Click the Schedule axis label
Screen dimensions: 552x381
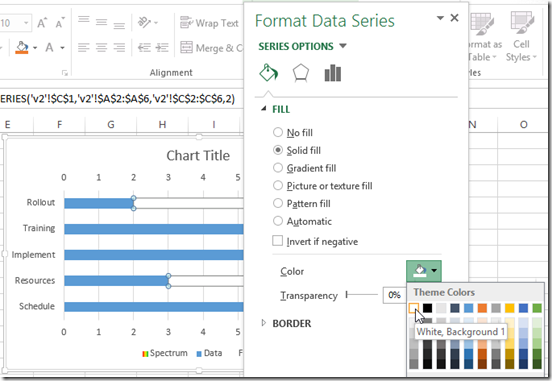(x=37, y=306)
